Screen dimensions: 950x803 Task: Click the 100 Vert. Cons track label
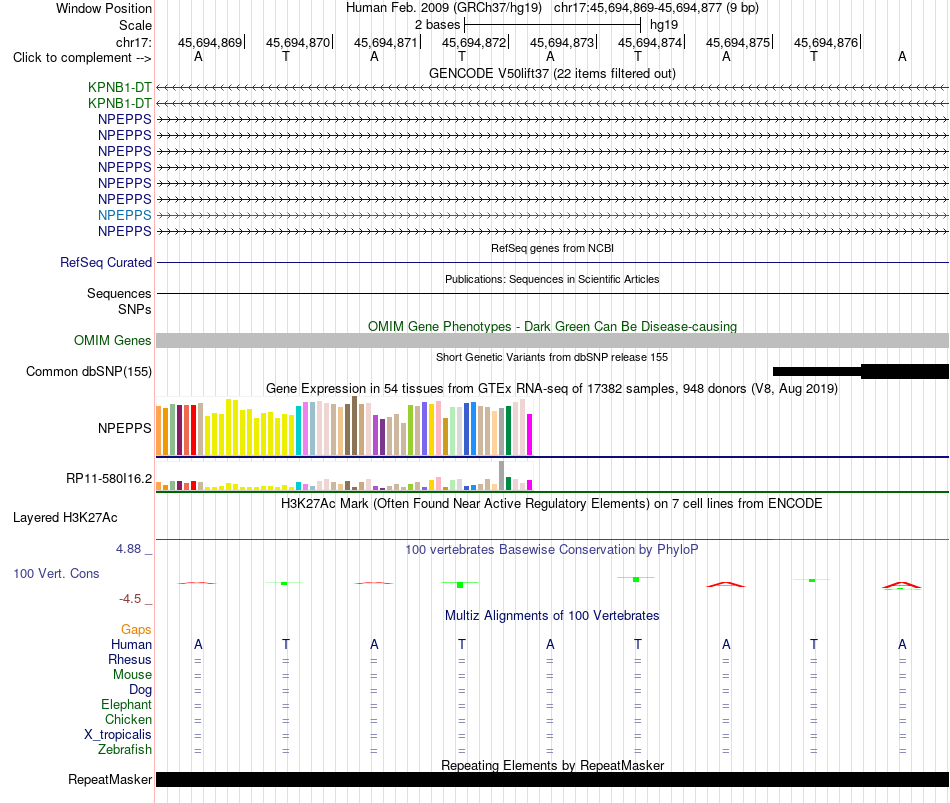coord(56,573)
